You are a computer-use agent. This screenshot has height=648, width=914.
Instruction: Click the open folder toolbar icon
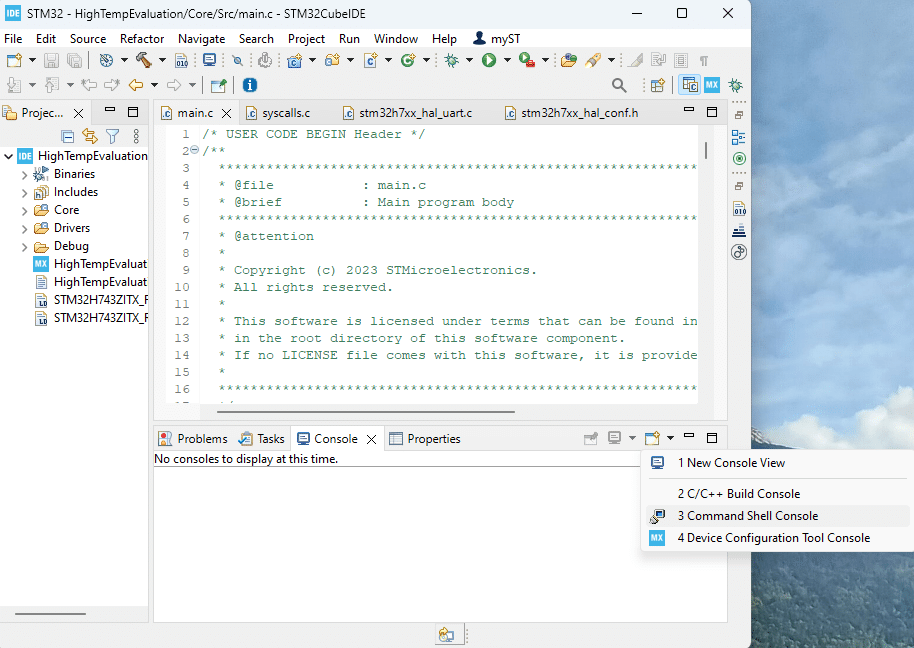(x=568, y=60)
